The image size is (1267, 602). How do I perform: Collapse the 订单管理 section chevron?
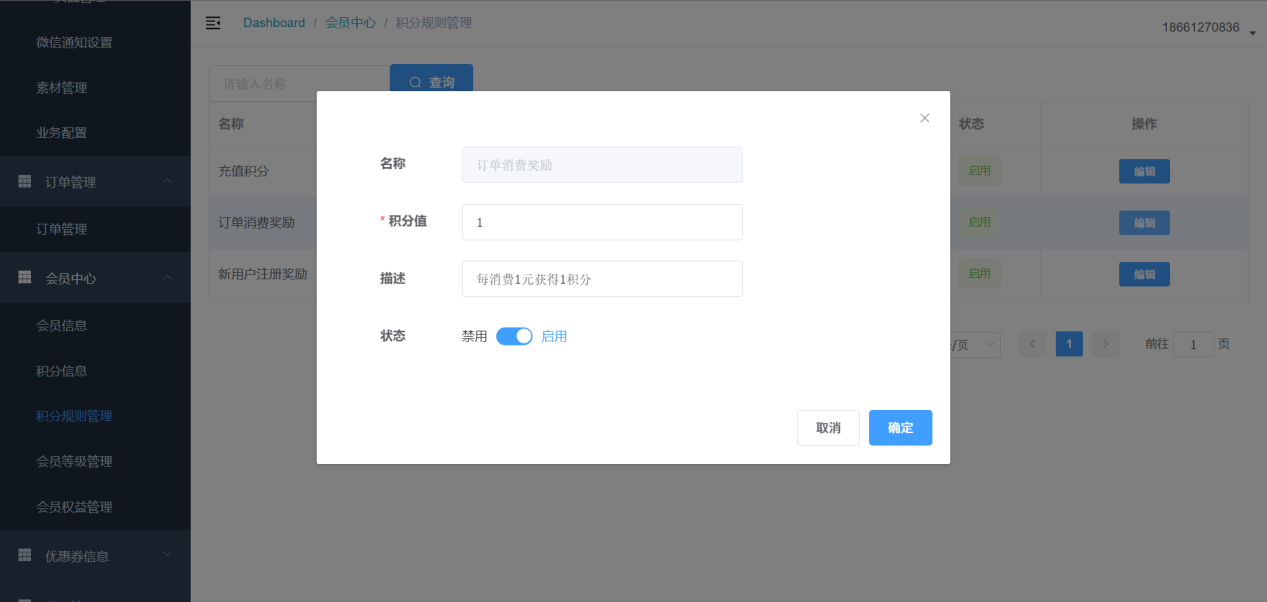pos(167,181)
